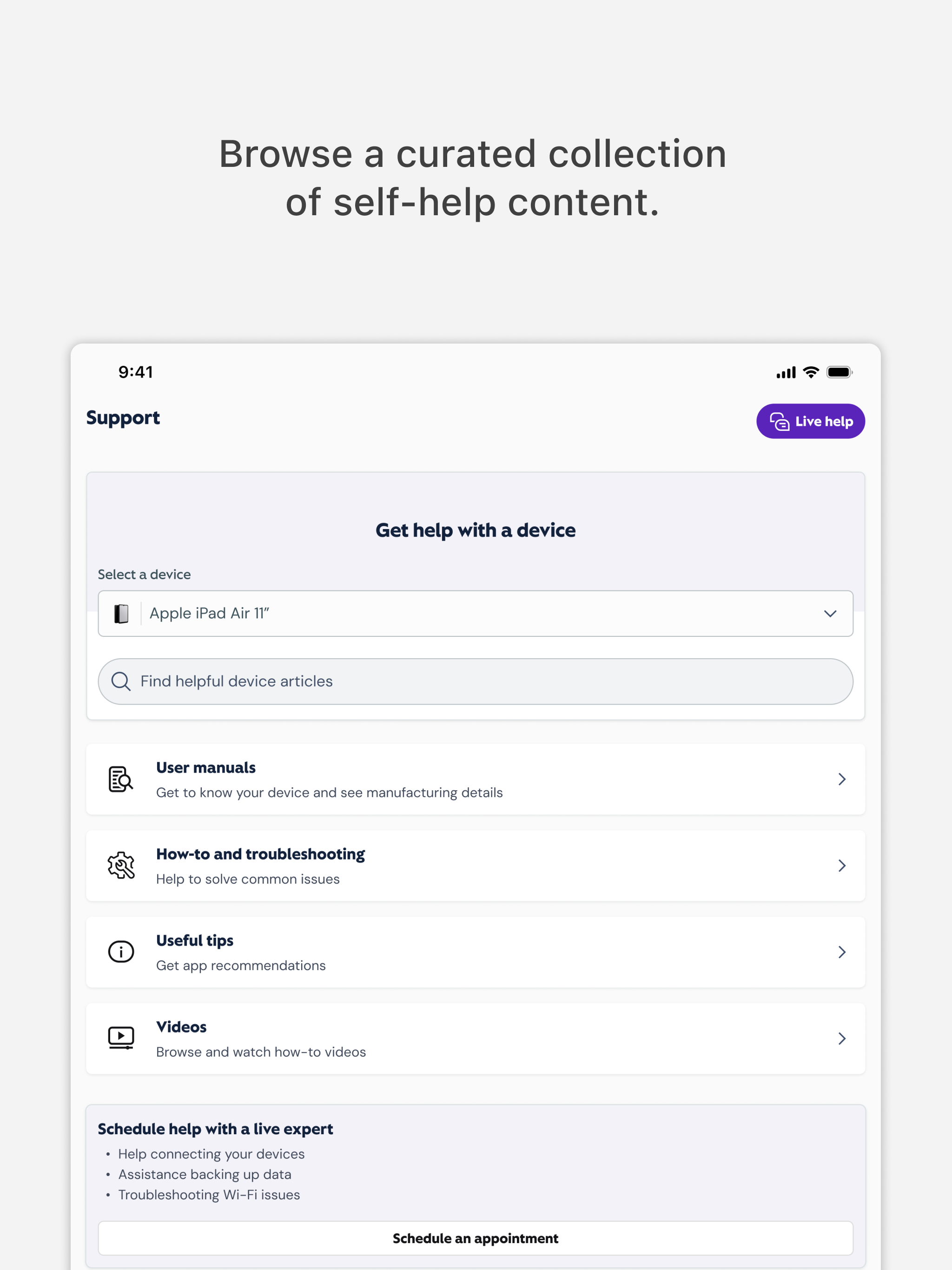Screen dimensions: 952x1270
Task: Click the troubleshooting gear wrench icon
Action: 120,865
